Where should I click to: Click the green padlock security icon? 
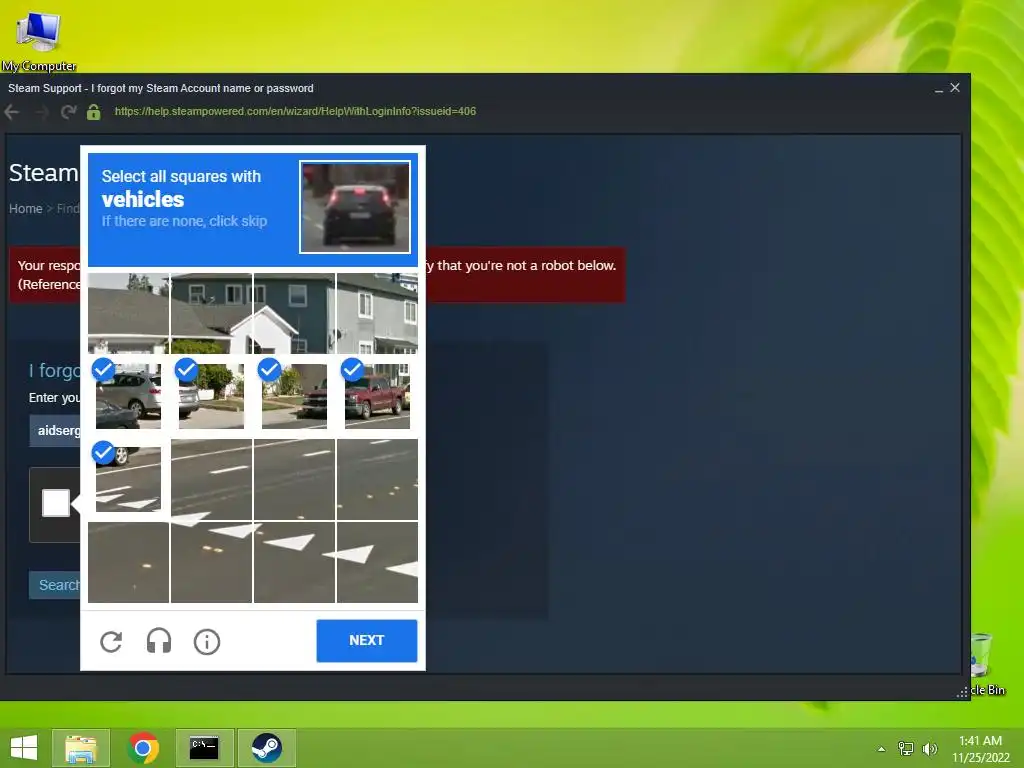pyautogui.click(x=94, y=112)
